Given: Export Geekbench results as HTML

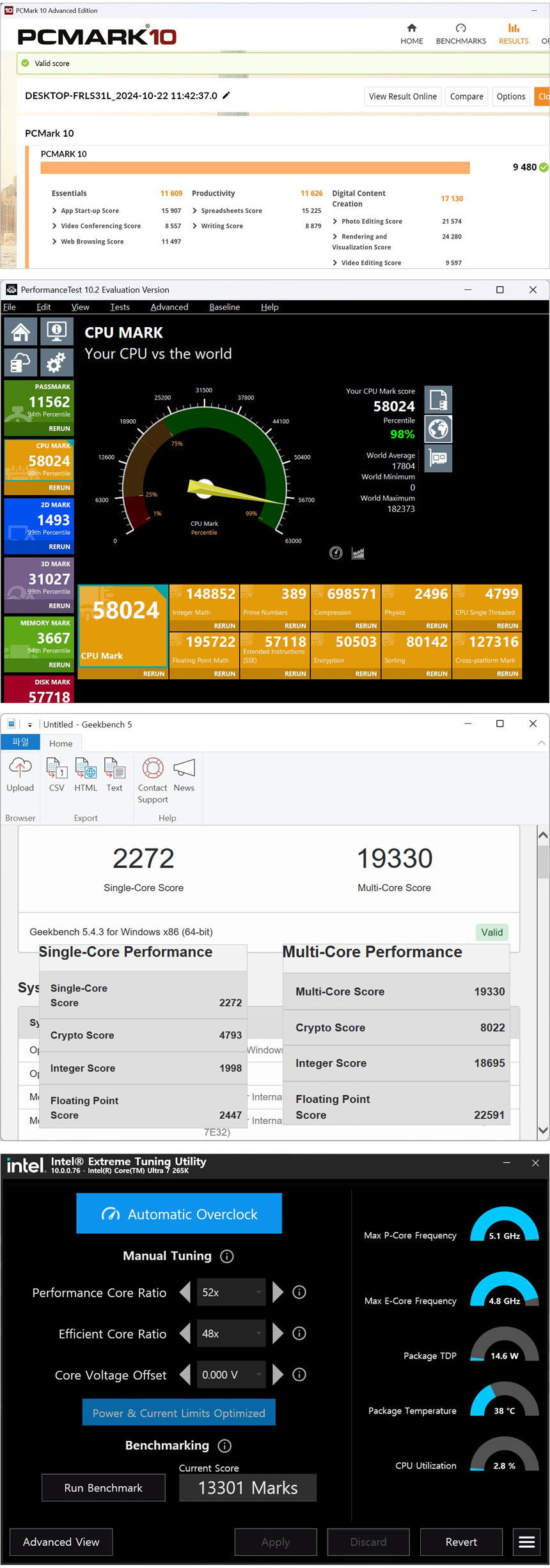Looking at the screenshot, I should pyautogui.click(x=86, y=775).
